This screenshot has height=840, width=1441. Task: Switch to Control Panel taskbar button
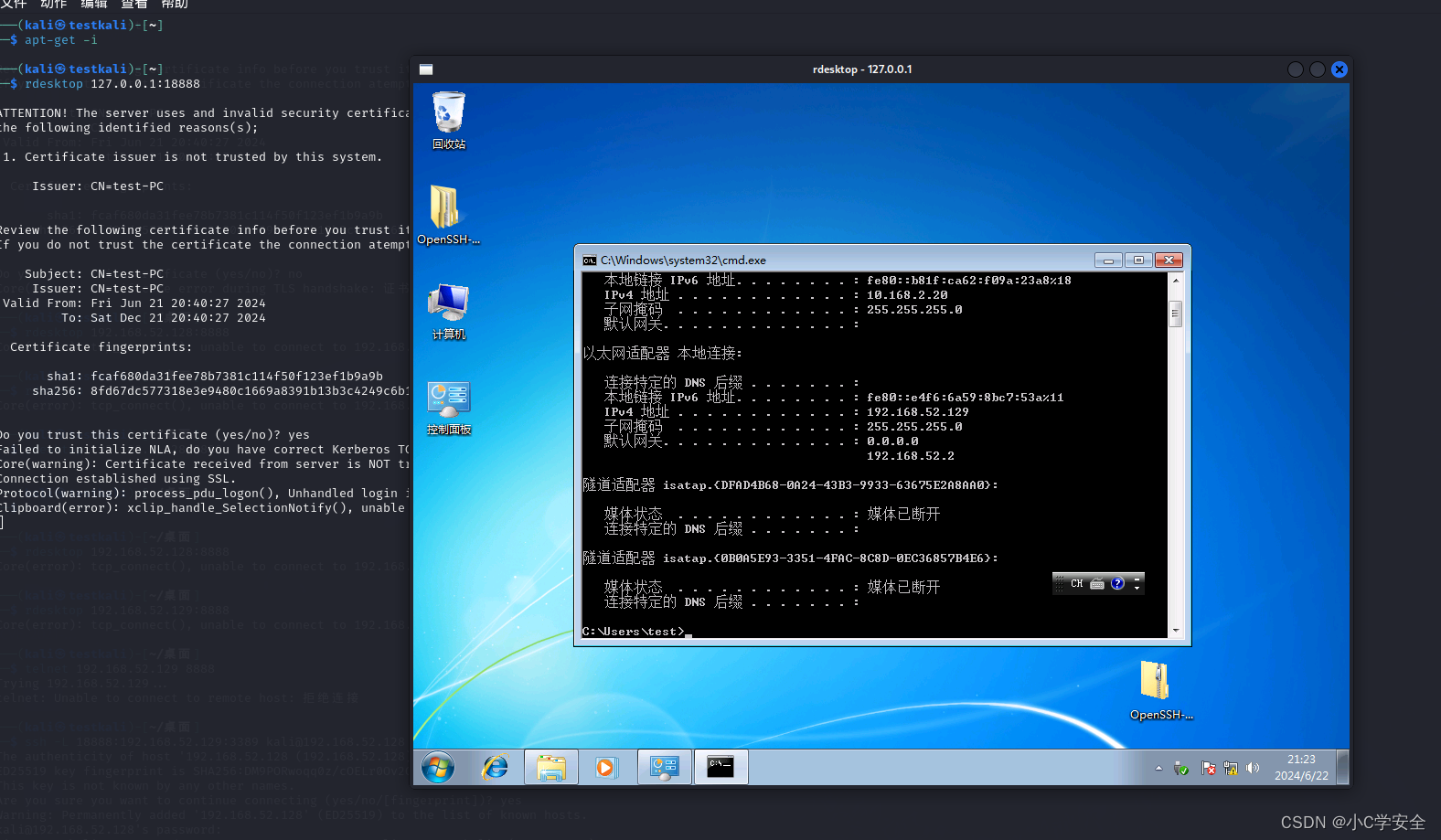pyautogui.click(x=665, y=768)
